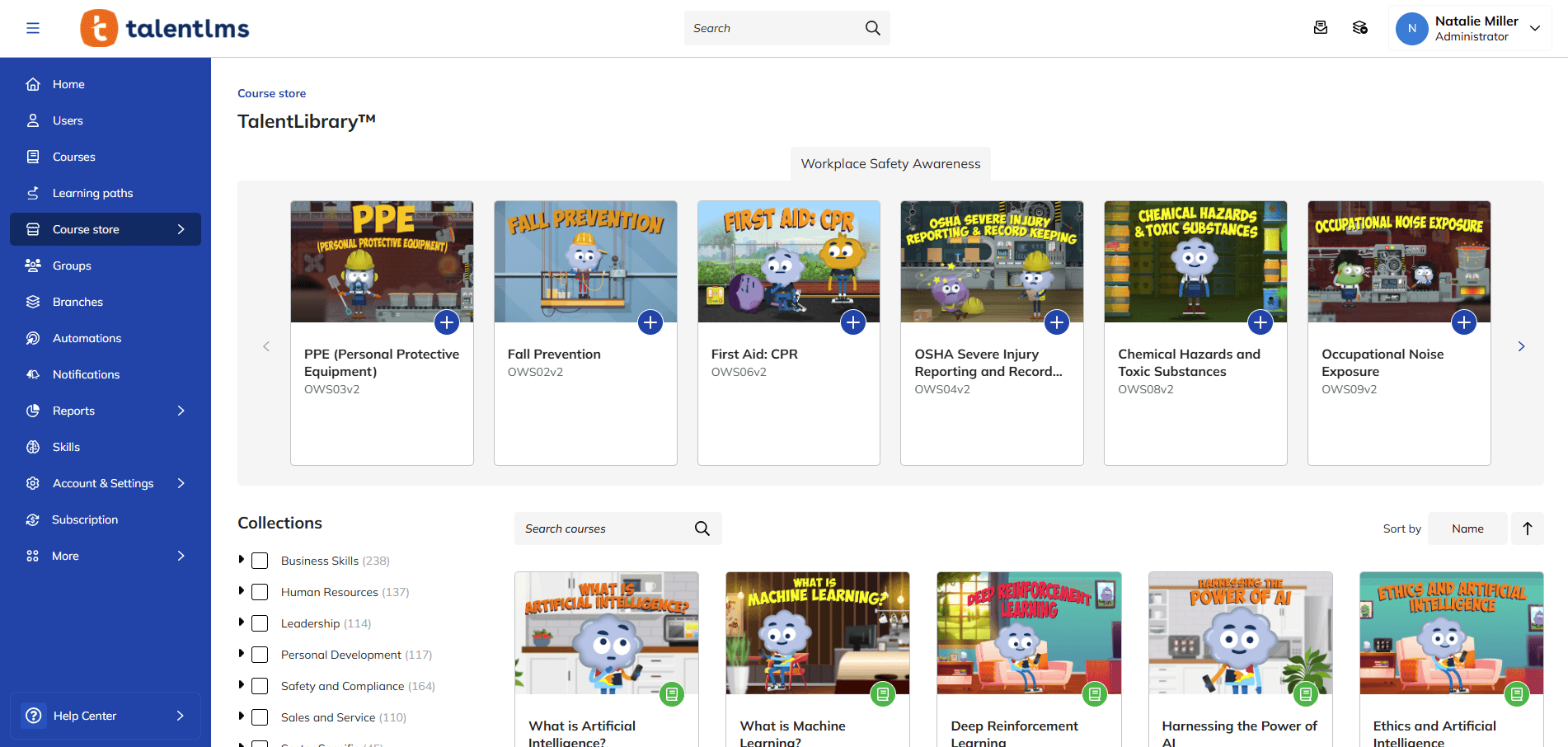Open the Help Center icon
Screen dimensions: 1568x747
point(33,716)
